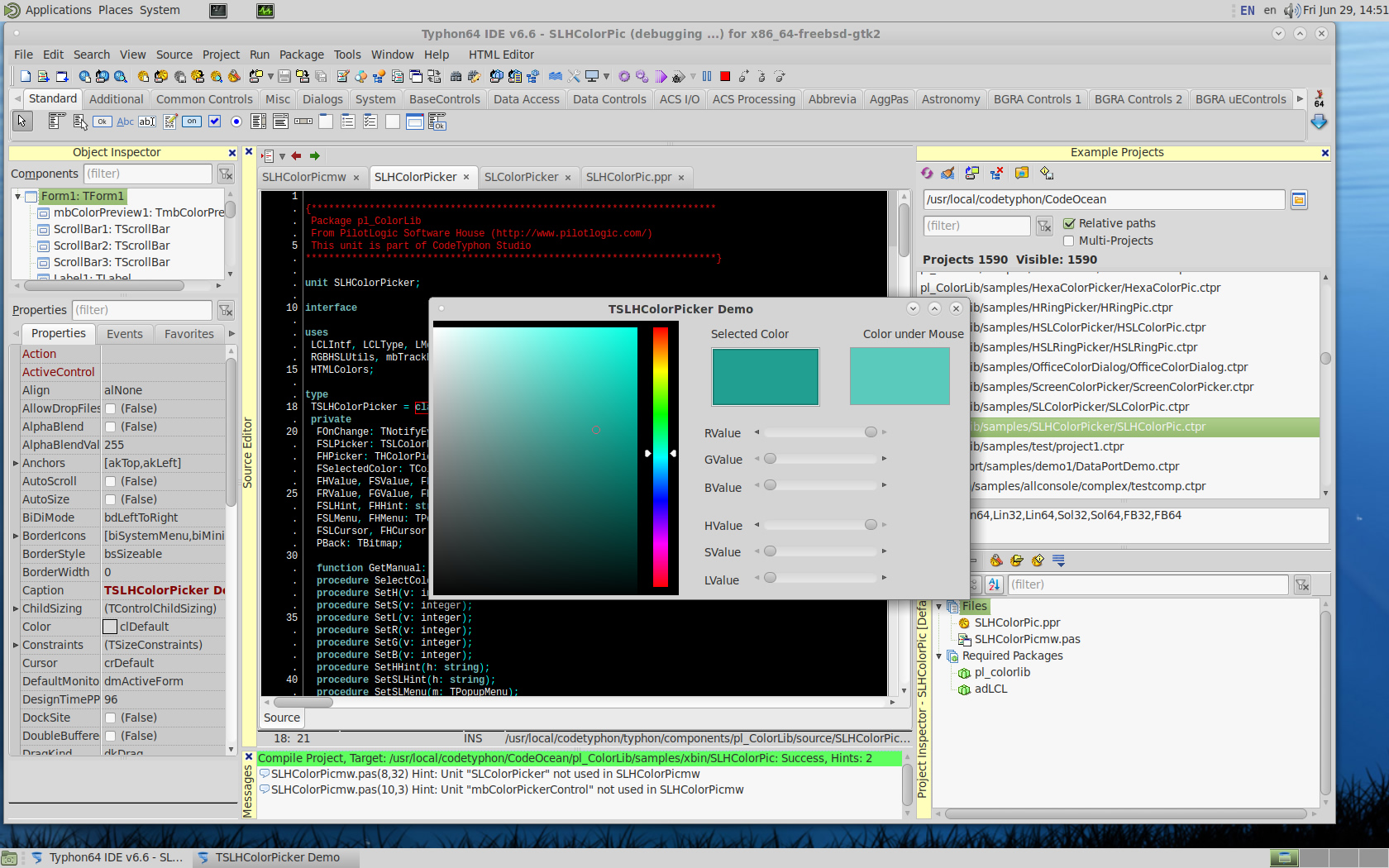
Task: Open the HTML Editor menu
Action: [501, 55]
